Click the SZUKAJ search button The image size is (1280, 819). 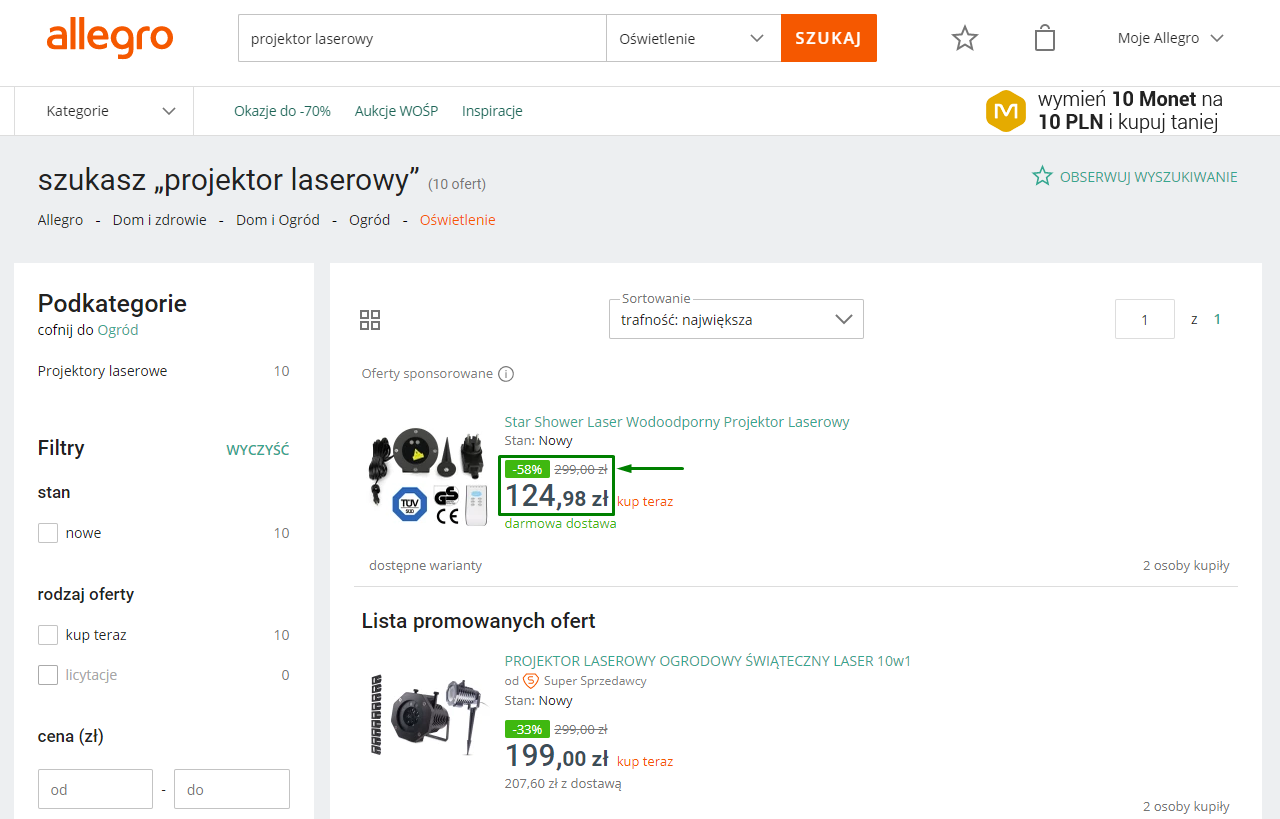pos(829,38)
